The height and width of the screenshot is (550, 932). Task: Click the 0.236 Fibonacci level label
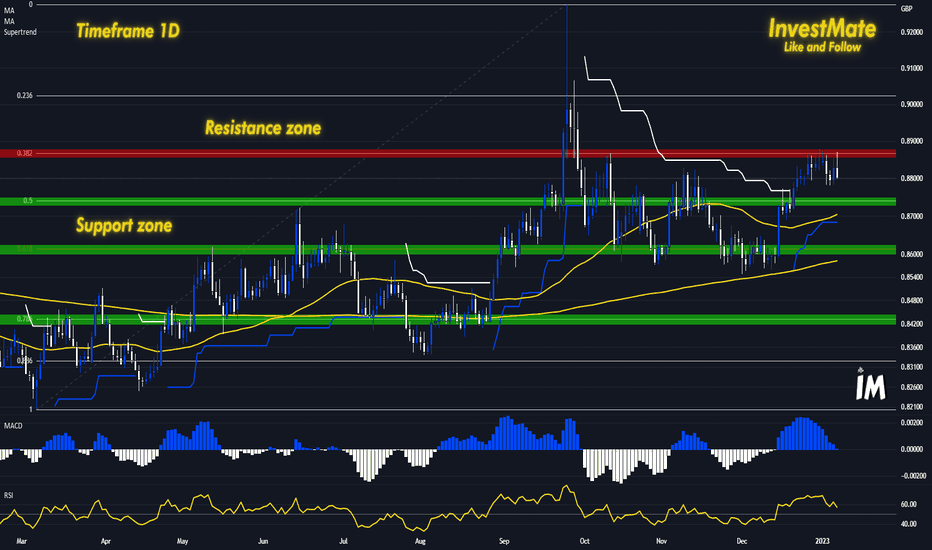(24, 96)
